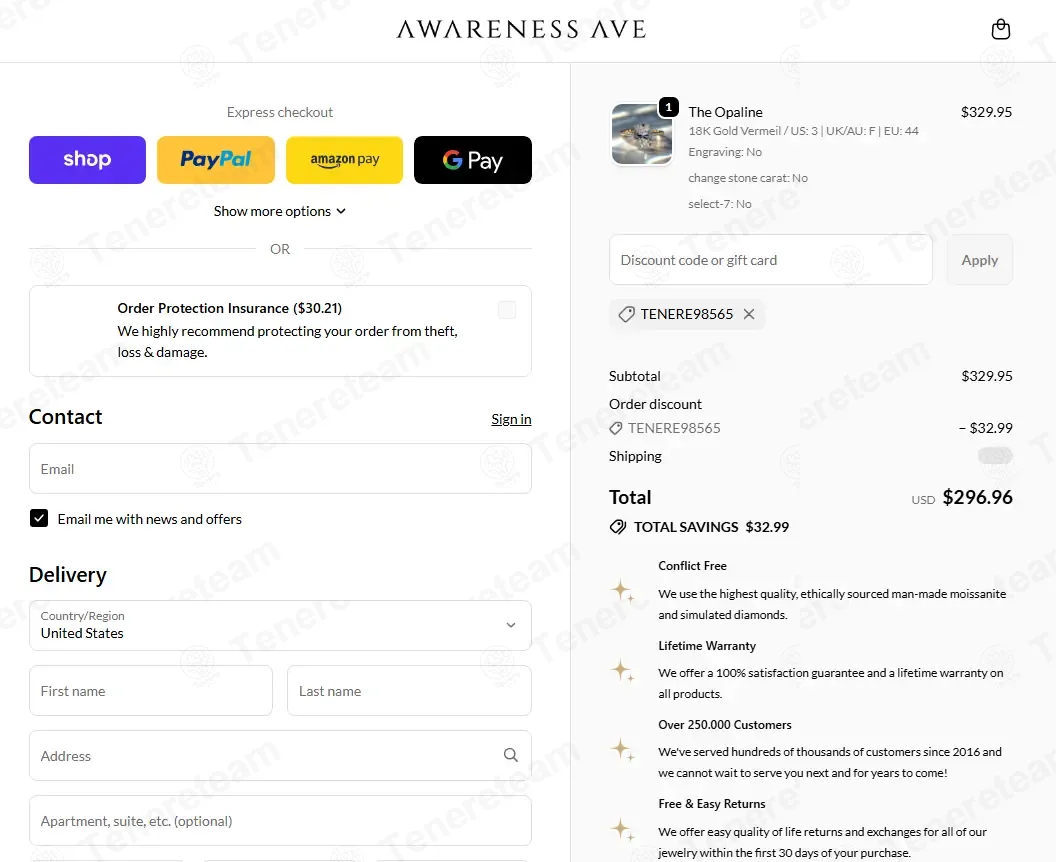Click the Contact section heading
Viewport: 1056px width, 862px height.
click(x=65, y=417)
